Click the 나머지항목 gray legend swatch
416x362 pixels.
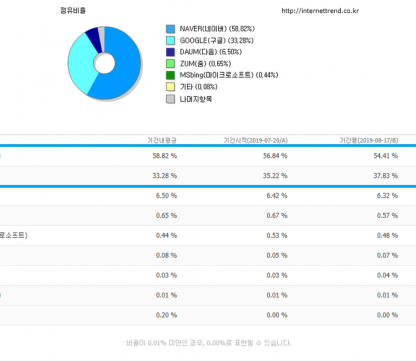170,99
